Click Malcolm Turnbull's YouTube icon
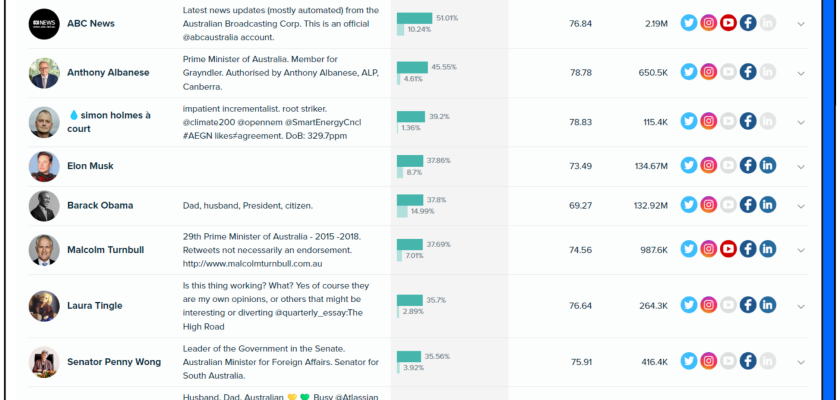840x400 pixels. tap(728, 249)
